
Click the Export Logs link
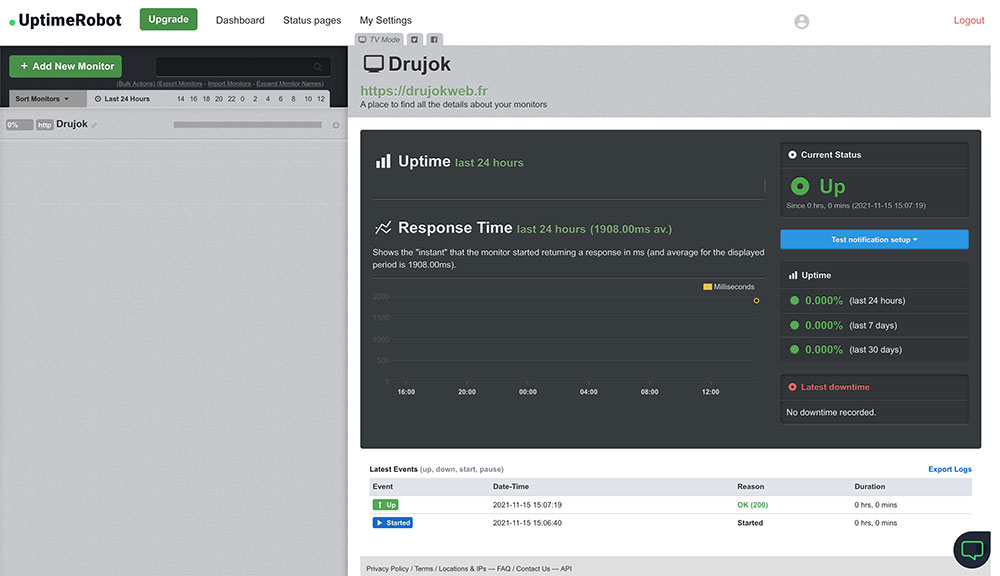coord(950,469)
